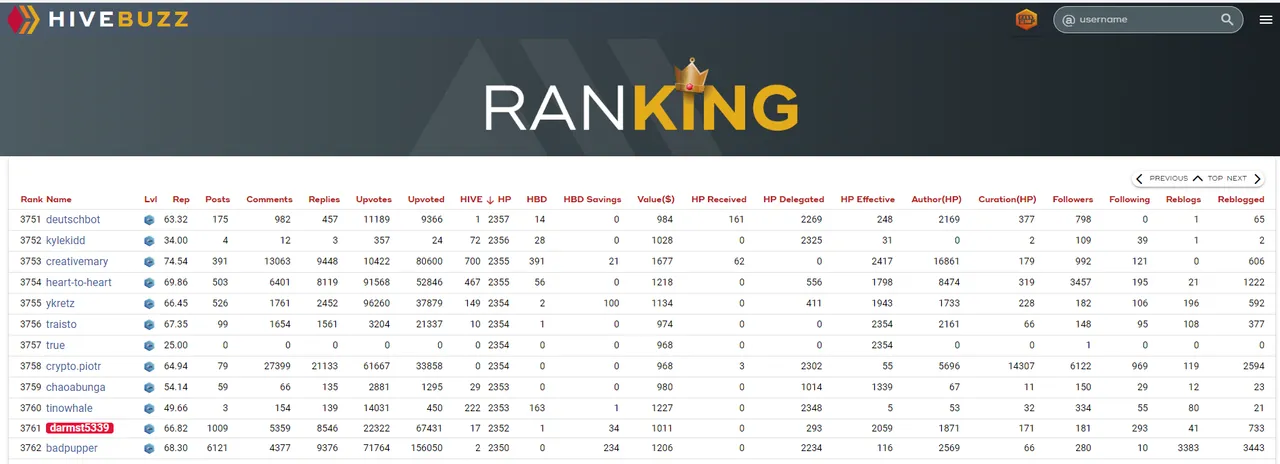Click level cube icon for traisto
This screenshot has width=1280, height=464.
click(x=149, y=324)
